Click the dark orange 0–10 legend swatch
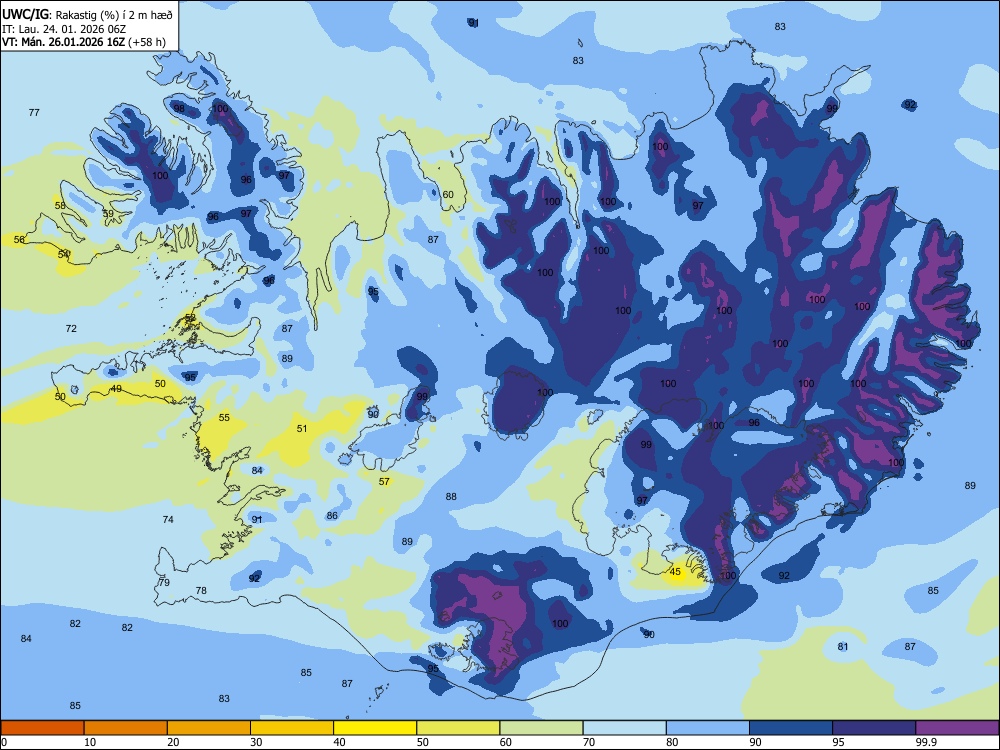 42,728
